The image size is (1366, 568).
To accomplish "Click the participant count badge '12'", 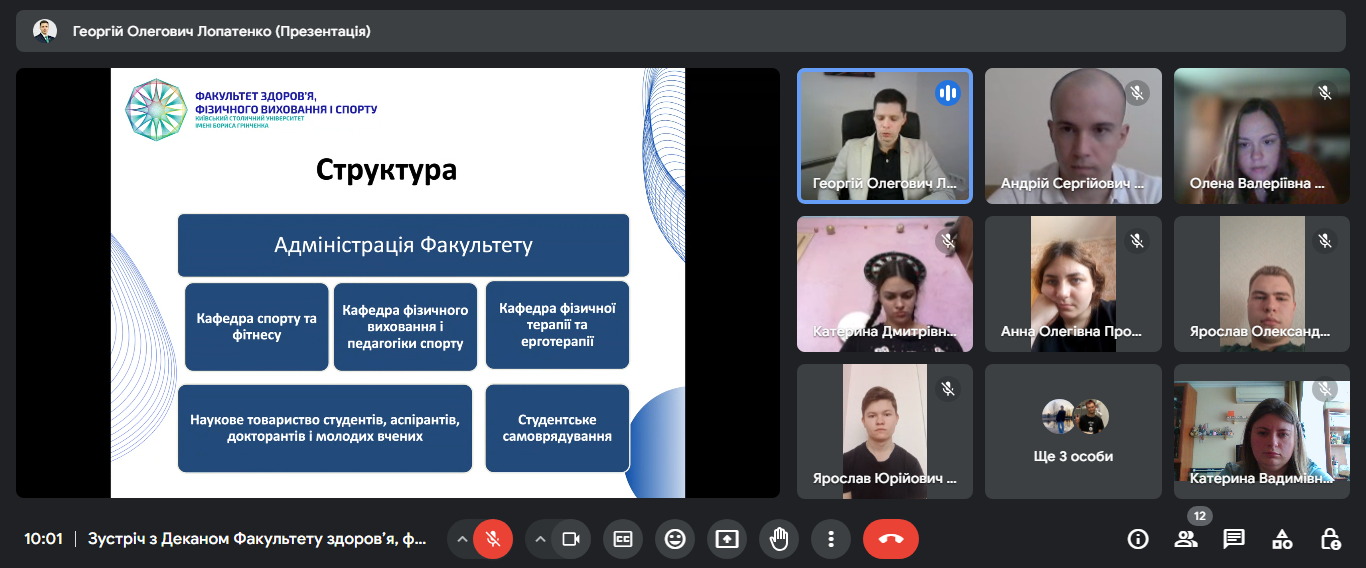I will (1200, 517).
